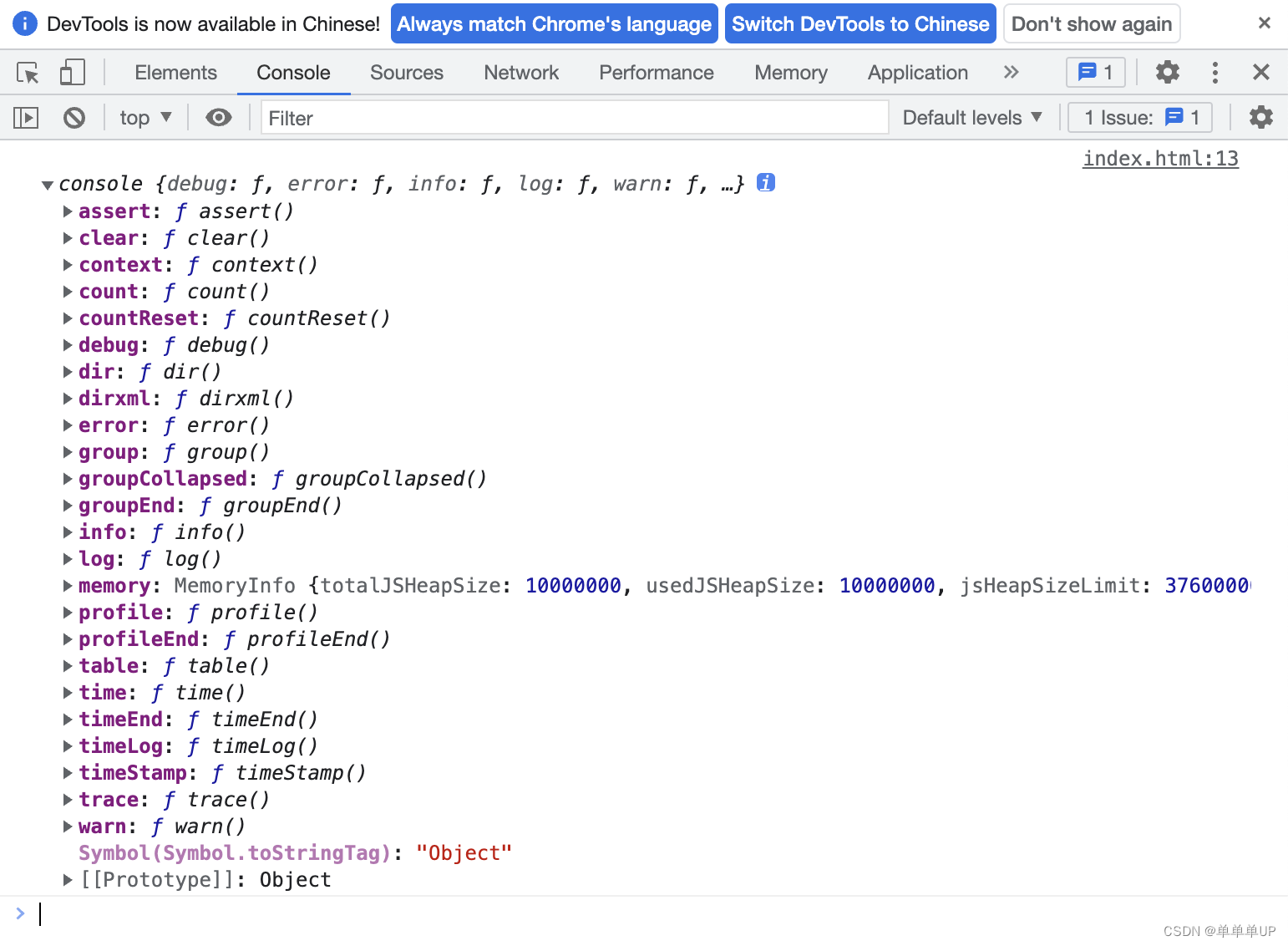Expand the trace function entry

click(x=68, y=800)
